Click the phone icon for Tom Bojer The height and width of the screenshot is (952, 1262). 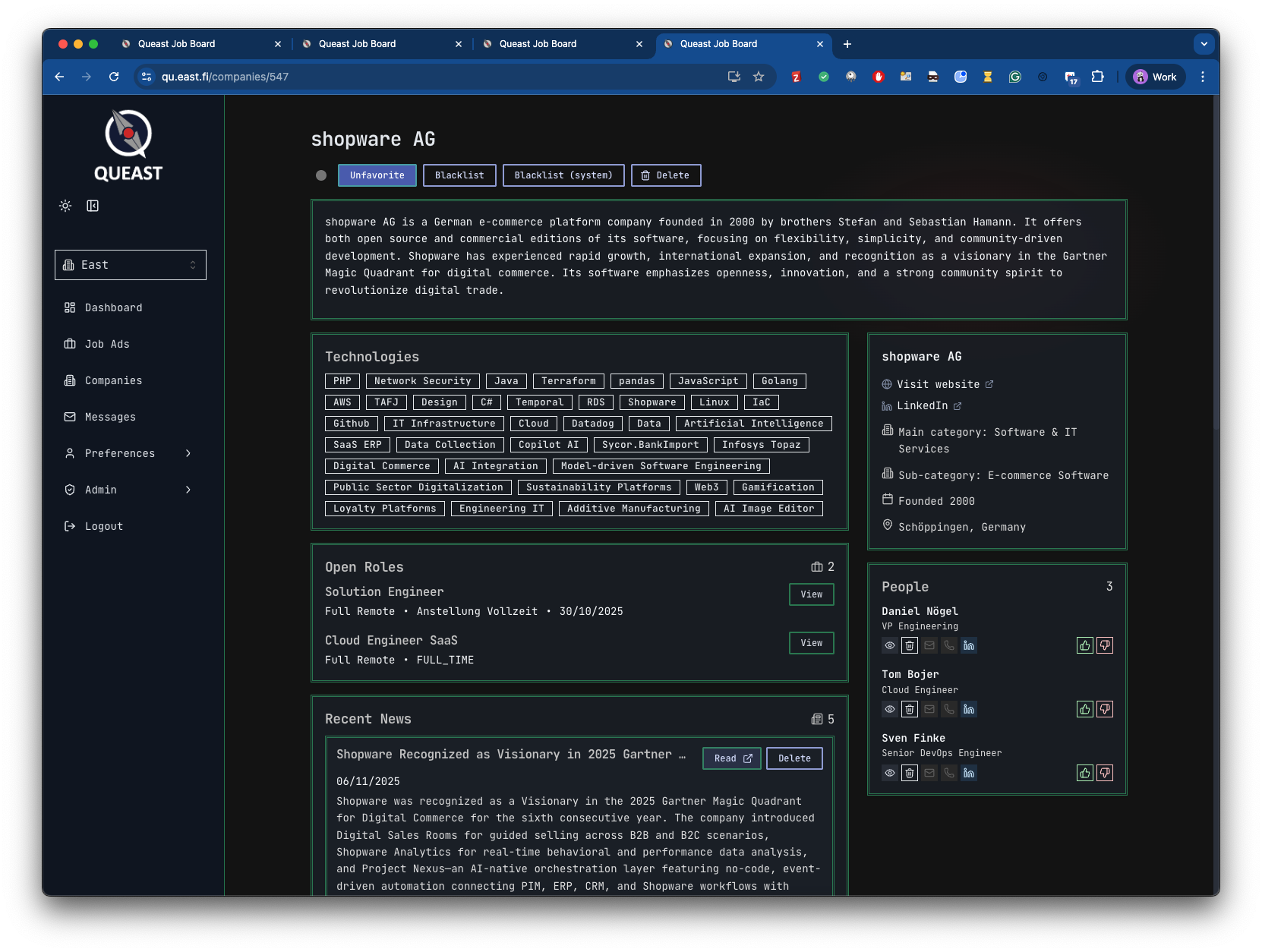click(x=949, y=709)
